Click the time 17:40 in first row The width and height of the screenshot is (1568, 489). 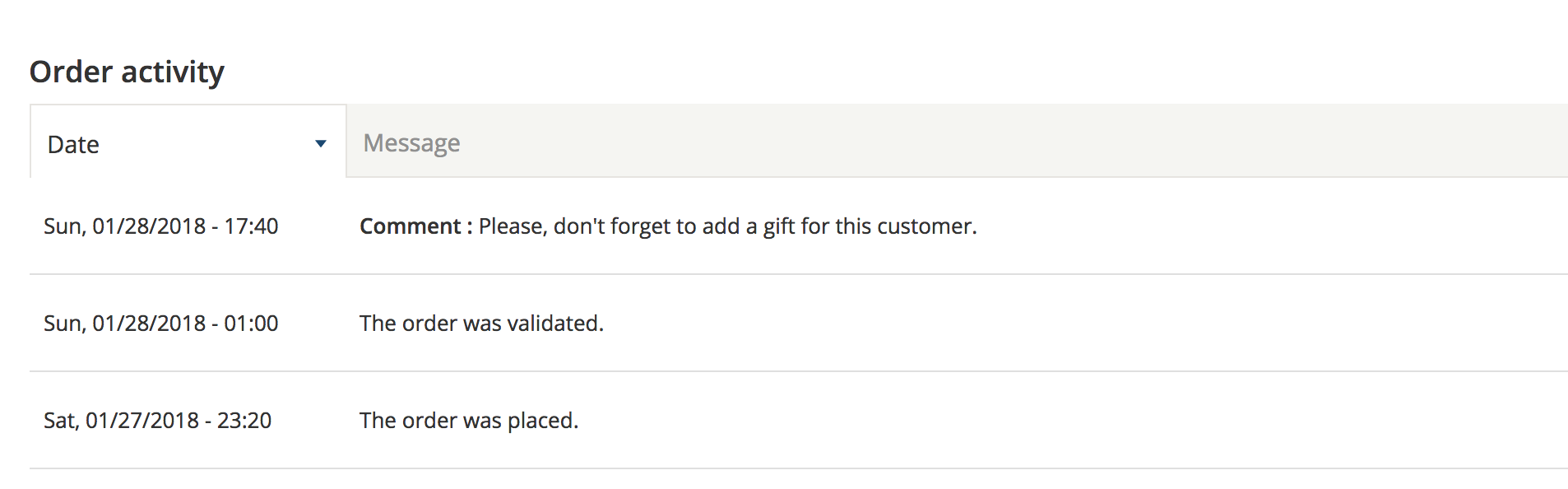252,226
